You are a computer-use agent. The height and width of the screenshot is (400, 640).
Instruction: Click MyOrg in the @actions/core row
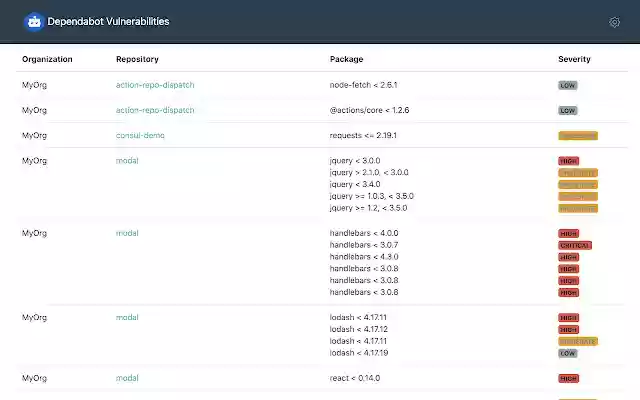[34, 110]
